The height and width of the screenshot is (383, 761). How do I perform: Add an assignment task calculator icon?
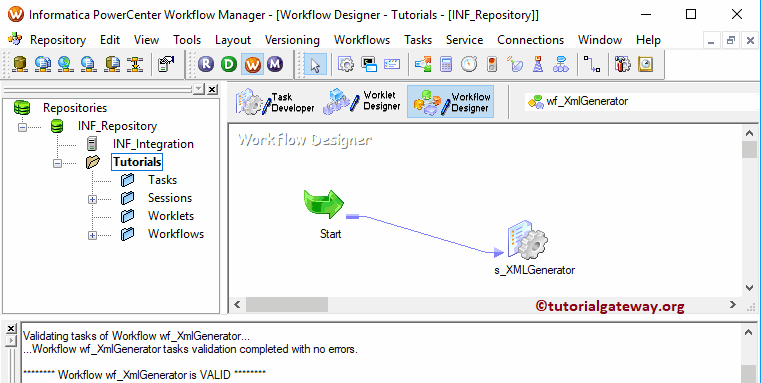[x=446, y=65]
